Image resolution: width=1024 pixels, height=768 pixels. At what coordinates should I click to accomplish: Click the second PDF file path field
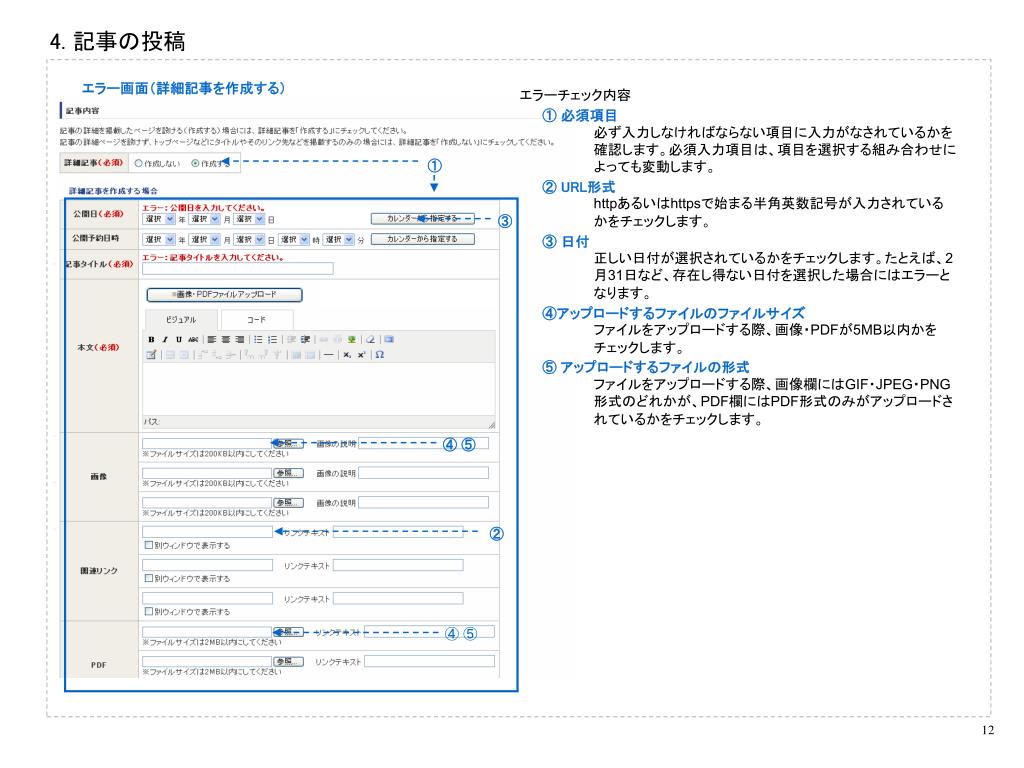coord(207,662)
